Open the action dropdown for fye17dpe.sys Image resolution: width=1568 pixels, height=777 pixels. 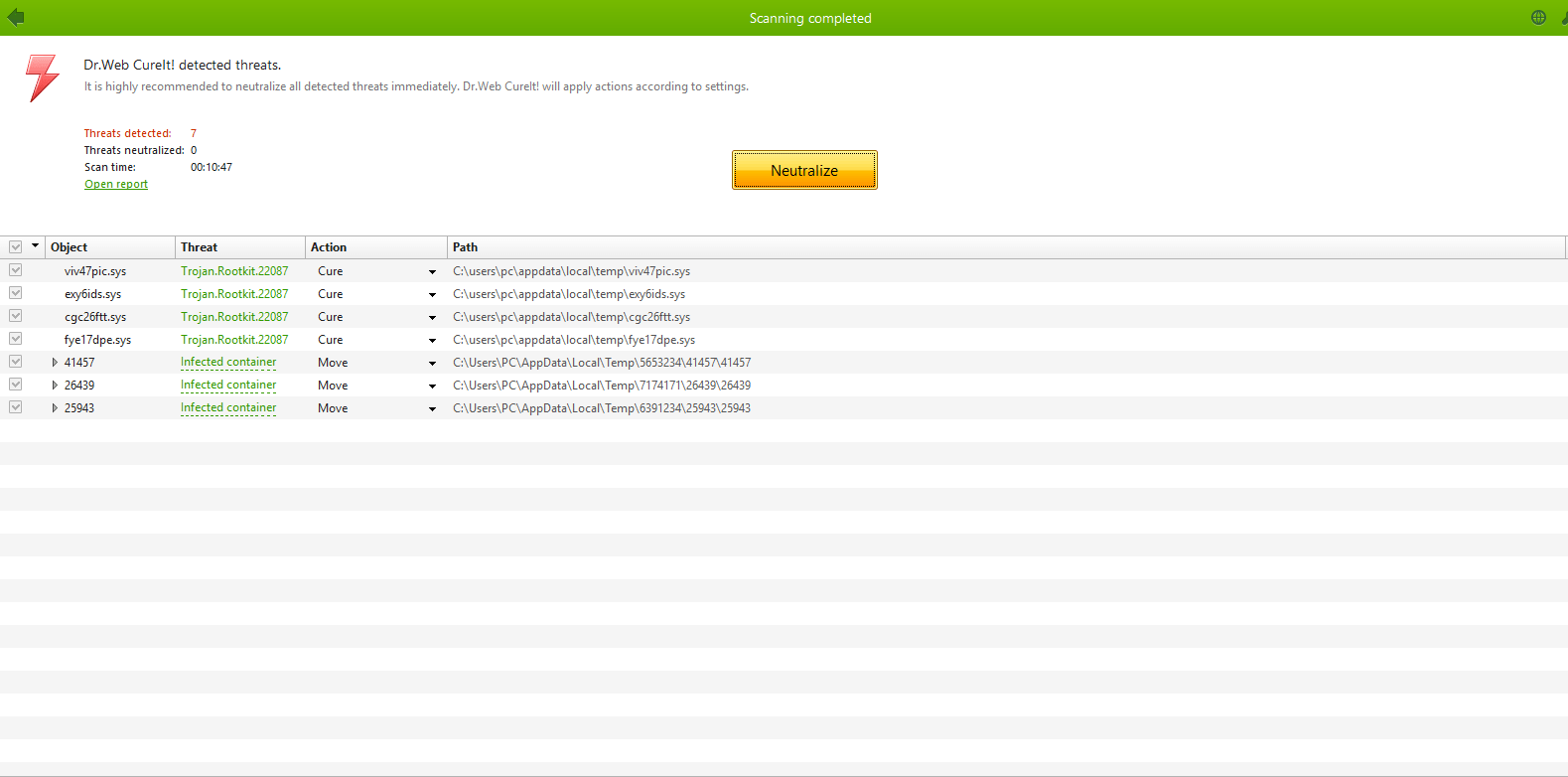432,340
